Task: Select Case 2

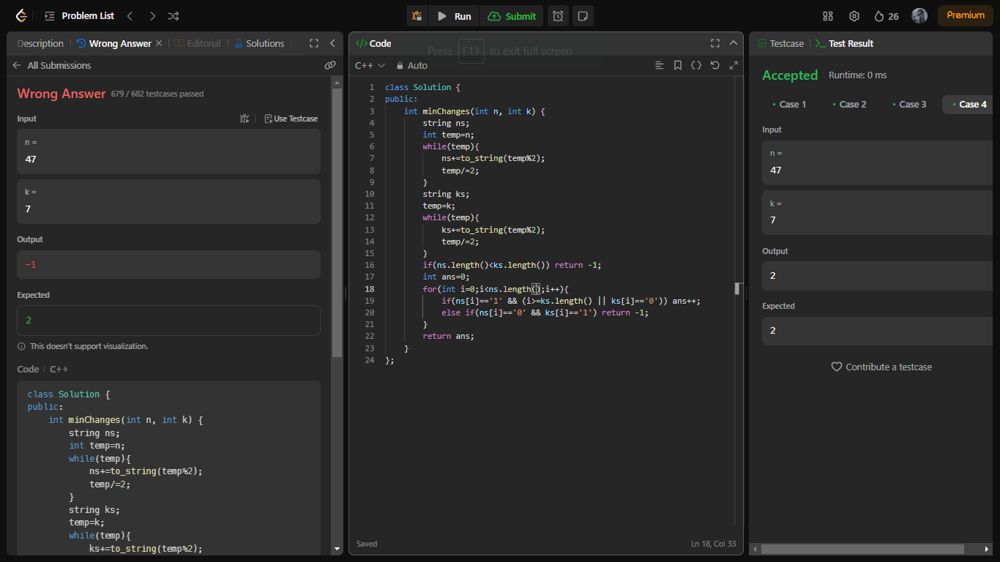Action: (x=849, y=104)
